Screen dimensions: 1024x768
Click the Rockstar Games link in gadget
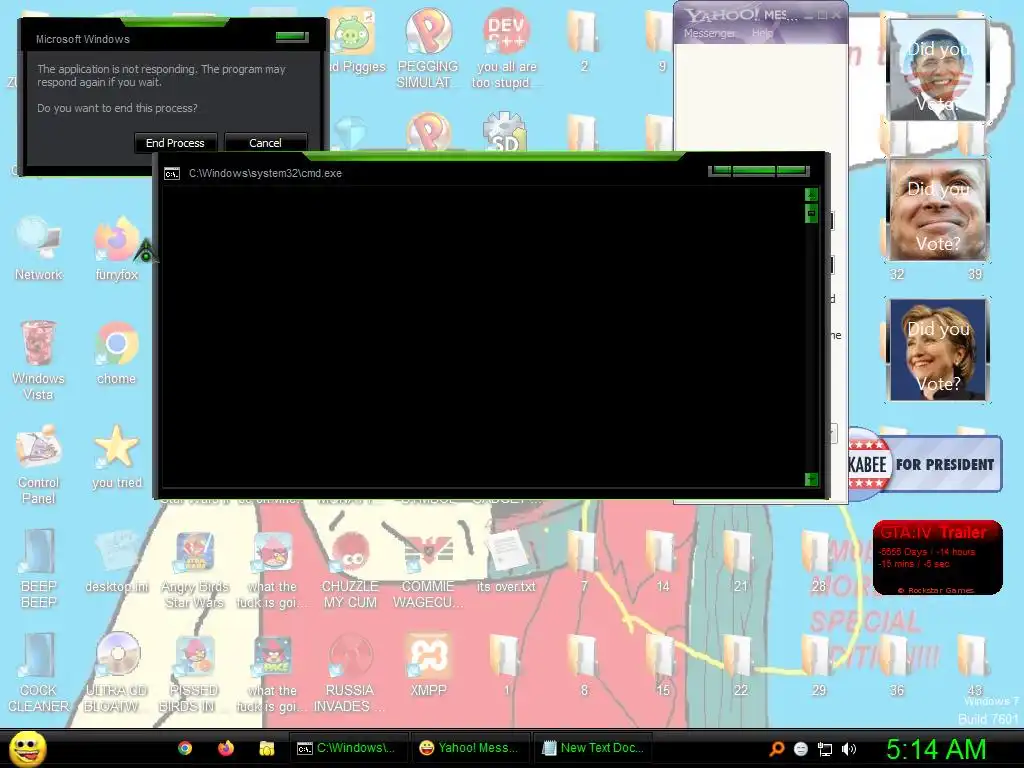pyautogui.click(x=936, y=590)
